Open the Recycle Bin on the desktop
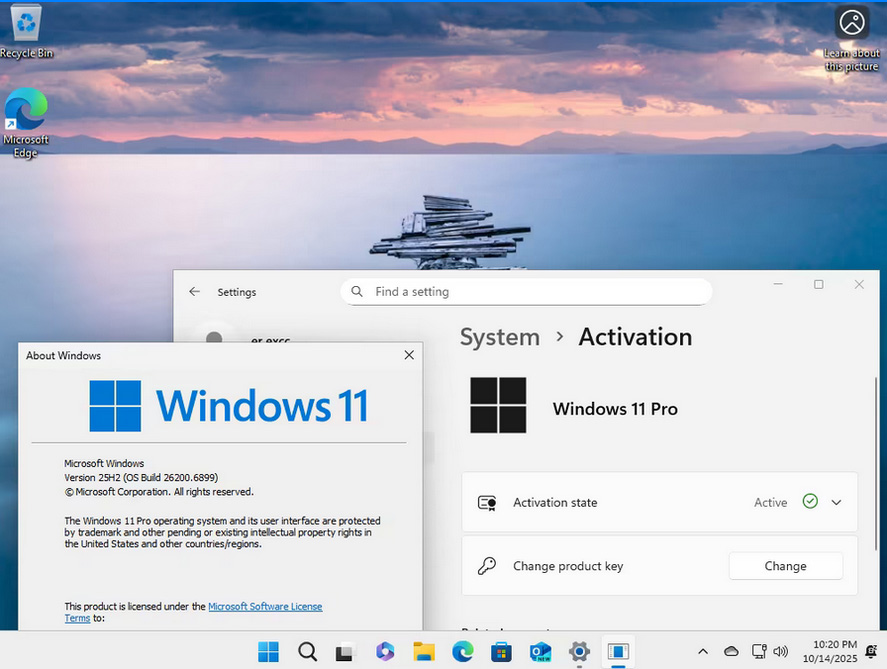Screen dimensions: 887x669 pos(26,30)
